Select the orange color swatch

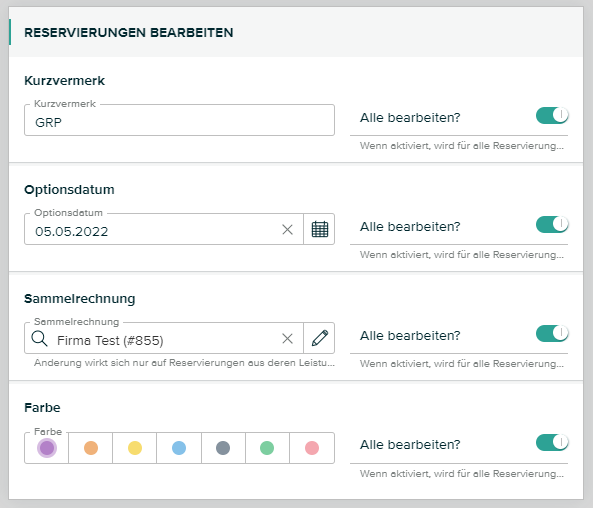91,448
